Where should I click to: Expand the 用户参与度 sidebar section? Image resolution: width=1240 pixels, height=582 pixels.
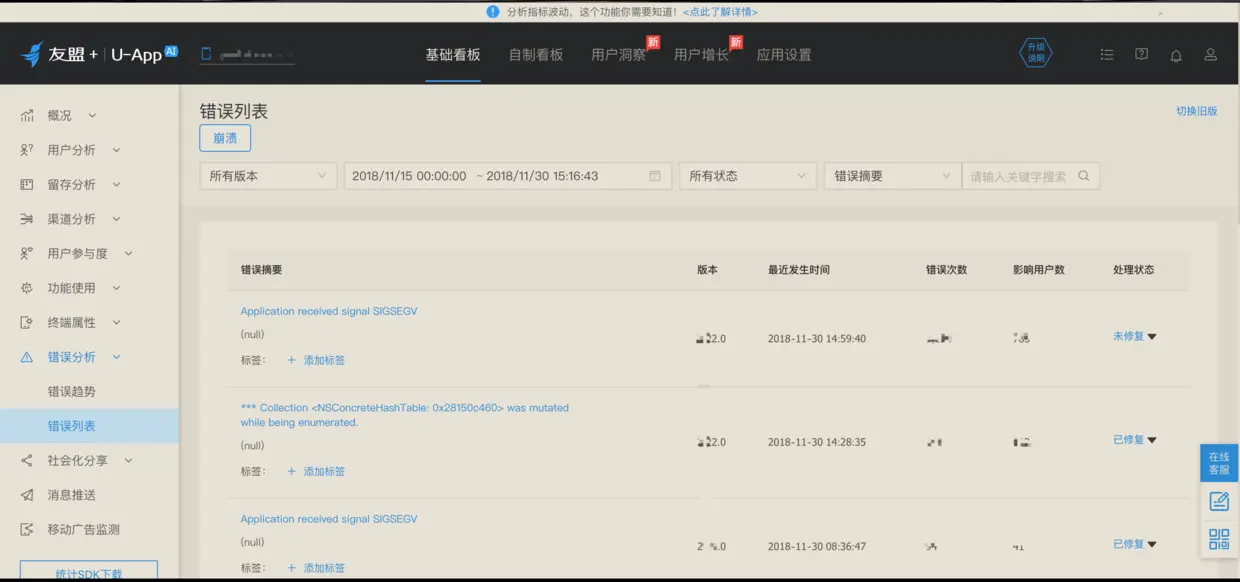point(128,254)
